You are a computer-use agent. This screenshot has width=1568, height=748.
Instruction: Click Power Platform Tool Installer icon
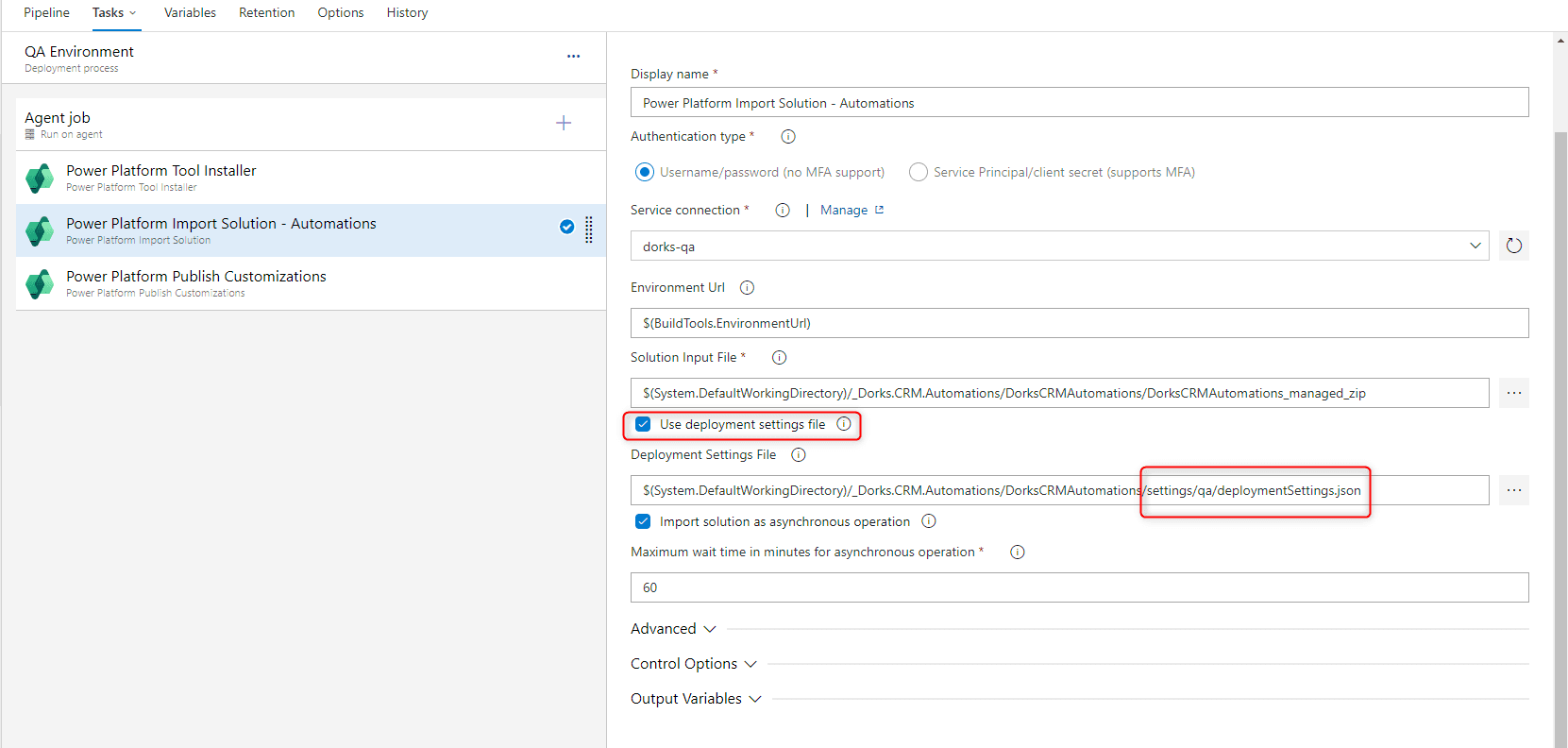[40, 178]
